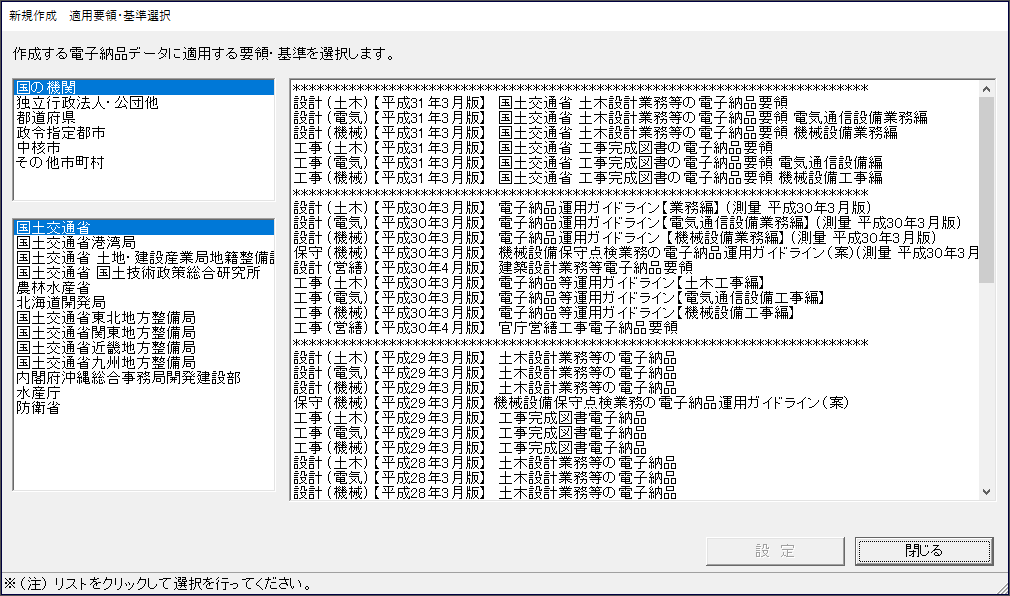Select 国土交通省九州地方整備局 list item
Screen dimensions: 1010x596
tap(144, 363)
